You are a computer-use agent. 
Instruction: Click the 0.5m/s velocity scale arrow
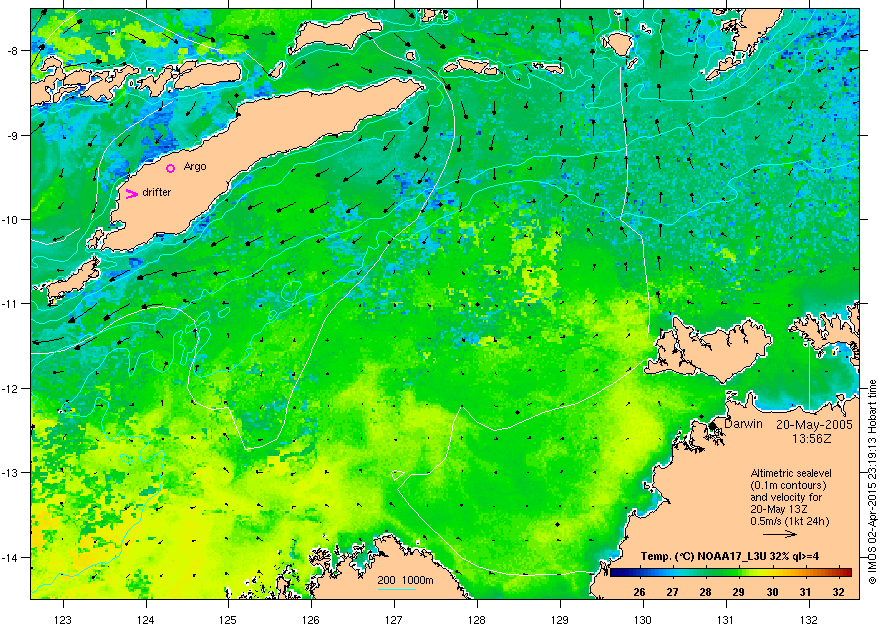(x=780, y=535)
